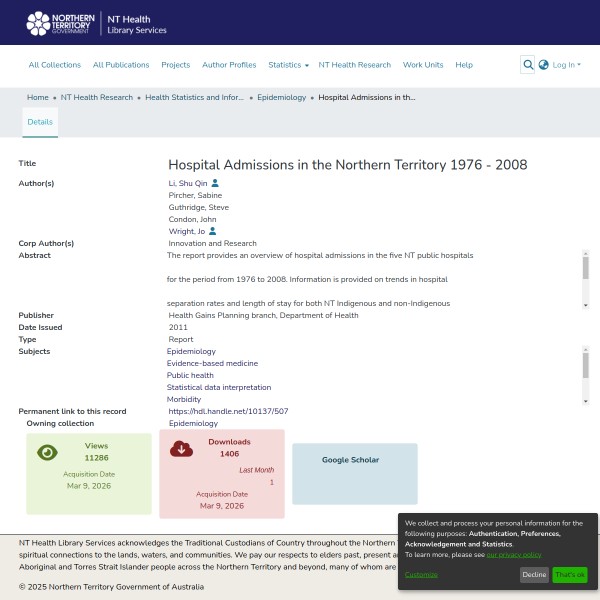Open the All Collections menu item
Screen dimensions: 600x600
click(x=55, y=65)
